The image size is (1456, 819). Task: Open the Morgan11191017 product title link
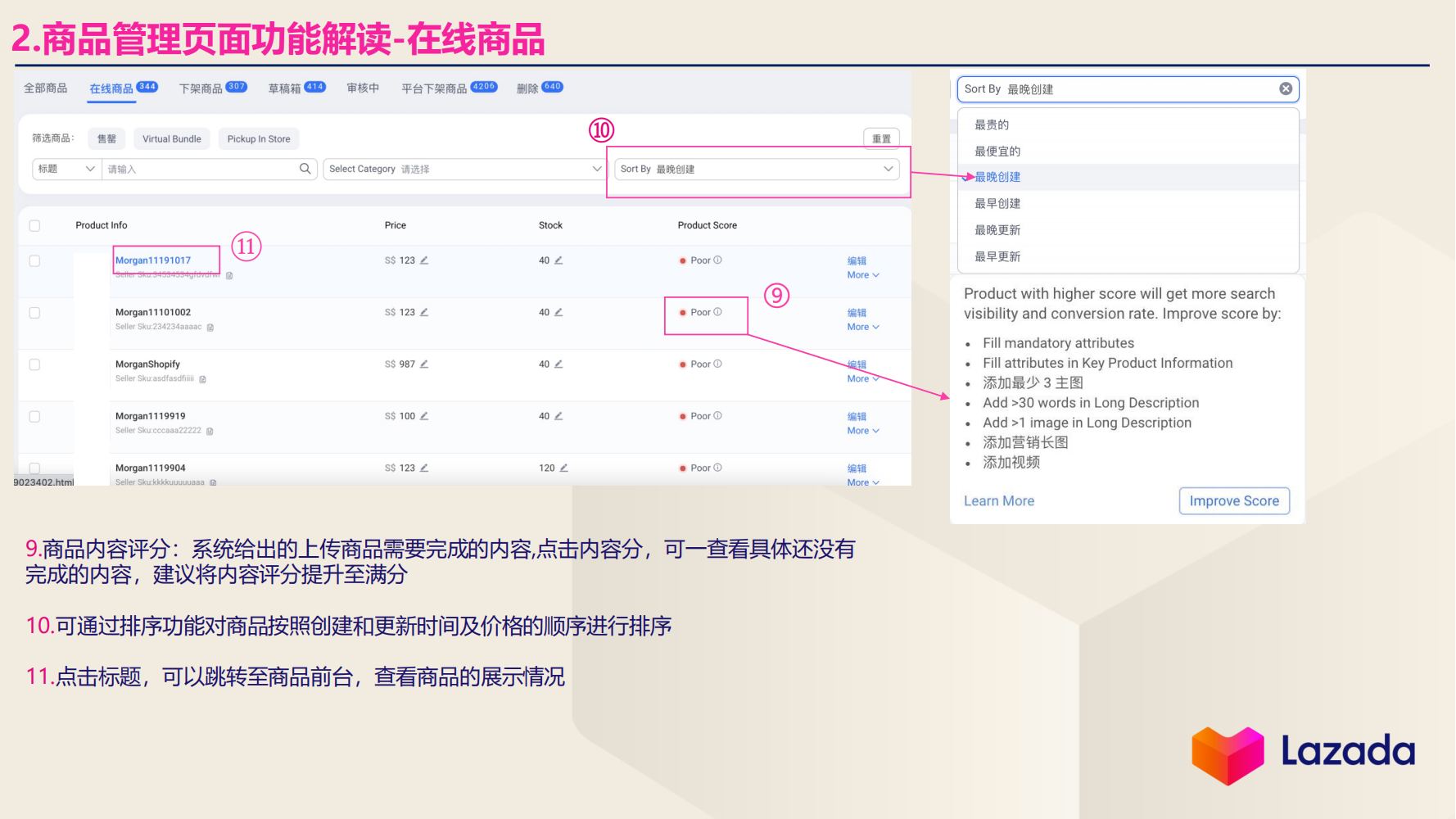[x=153, y=260]
